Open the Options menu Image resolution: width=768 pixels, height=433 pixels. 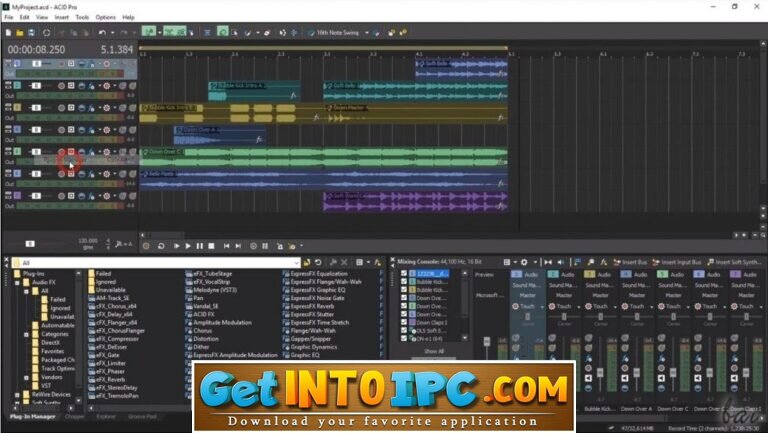click(106, 17)
